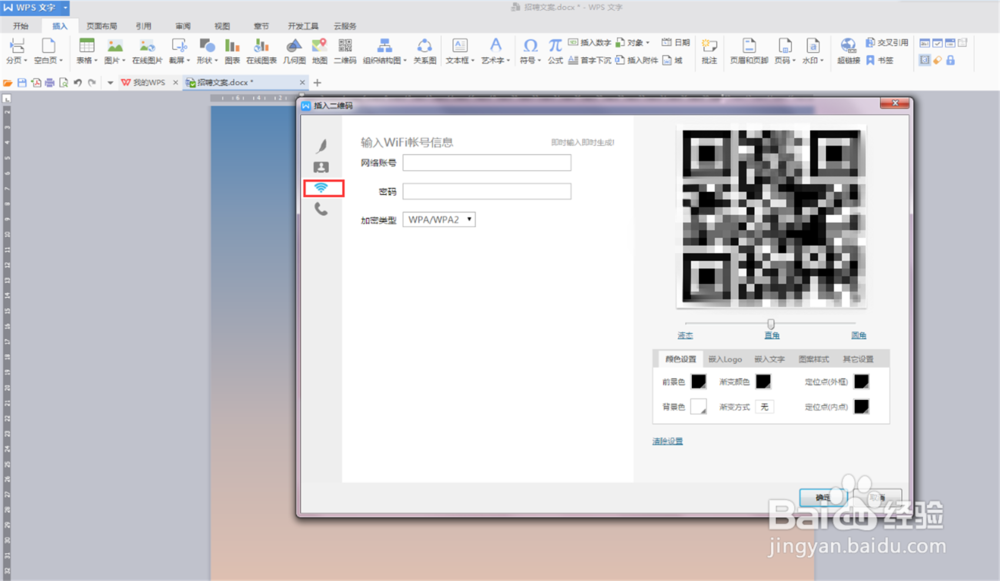This screenshot has height=581, width=1000.
Task: Click the 清除设置 clear settings link
Action: pos(668,441)
